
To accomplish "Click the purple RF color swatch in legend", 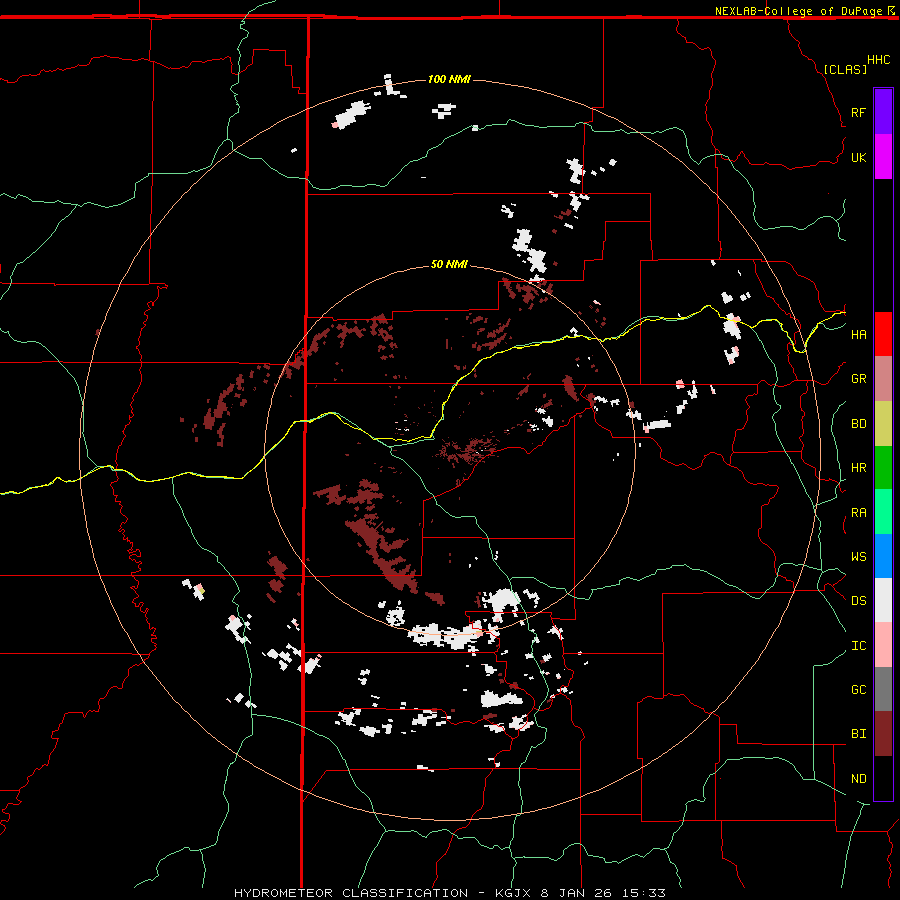I will pos(883,112).
